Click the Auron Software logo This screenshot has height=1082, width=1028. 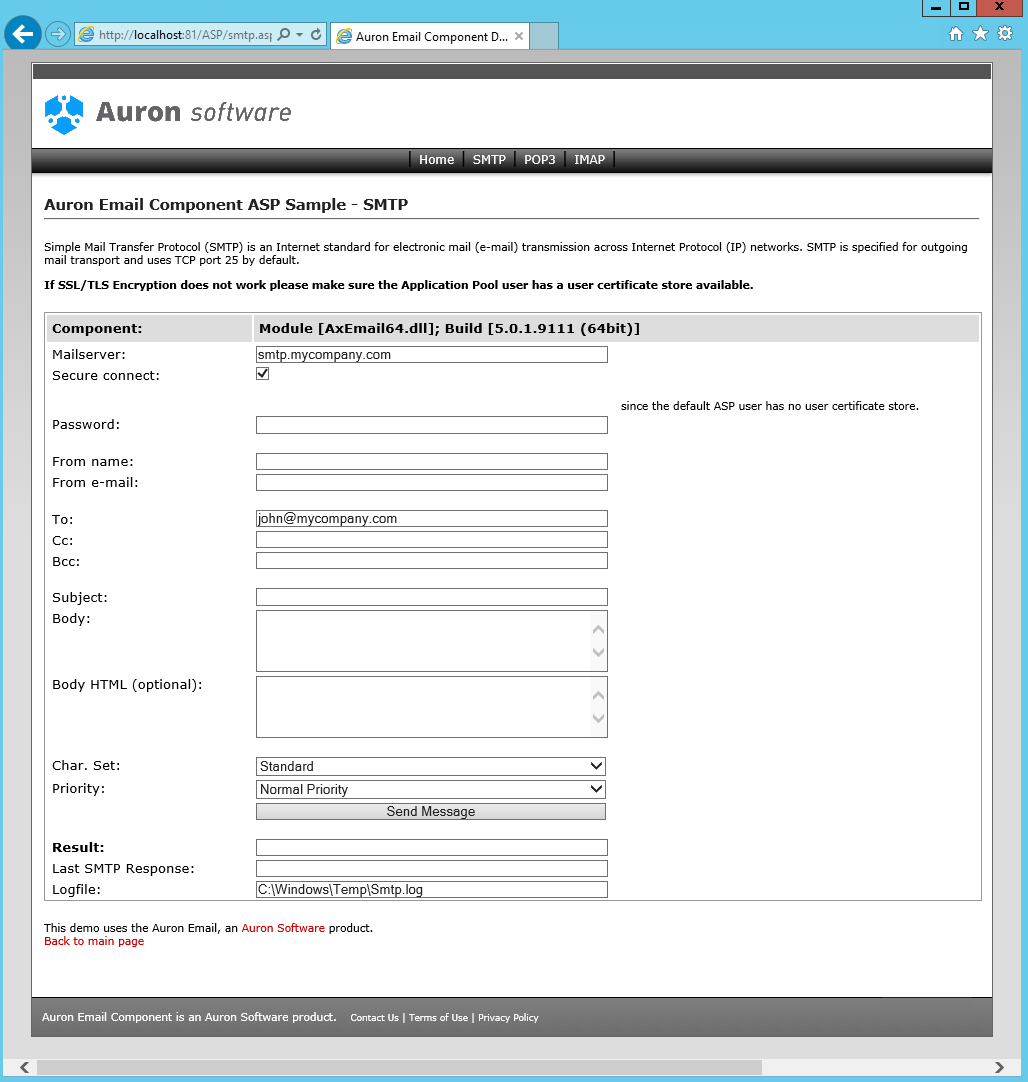coord(168,113)
